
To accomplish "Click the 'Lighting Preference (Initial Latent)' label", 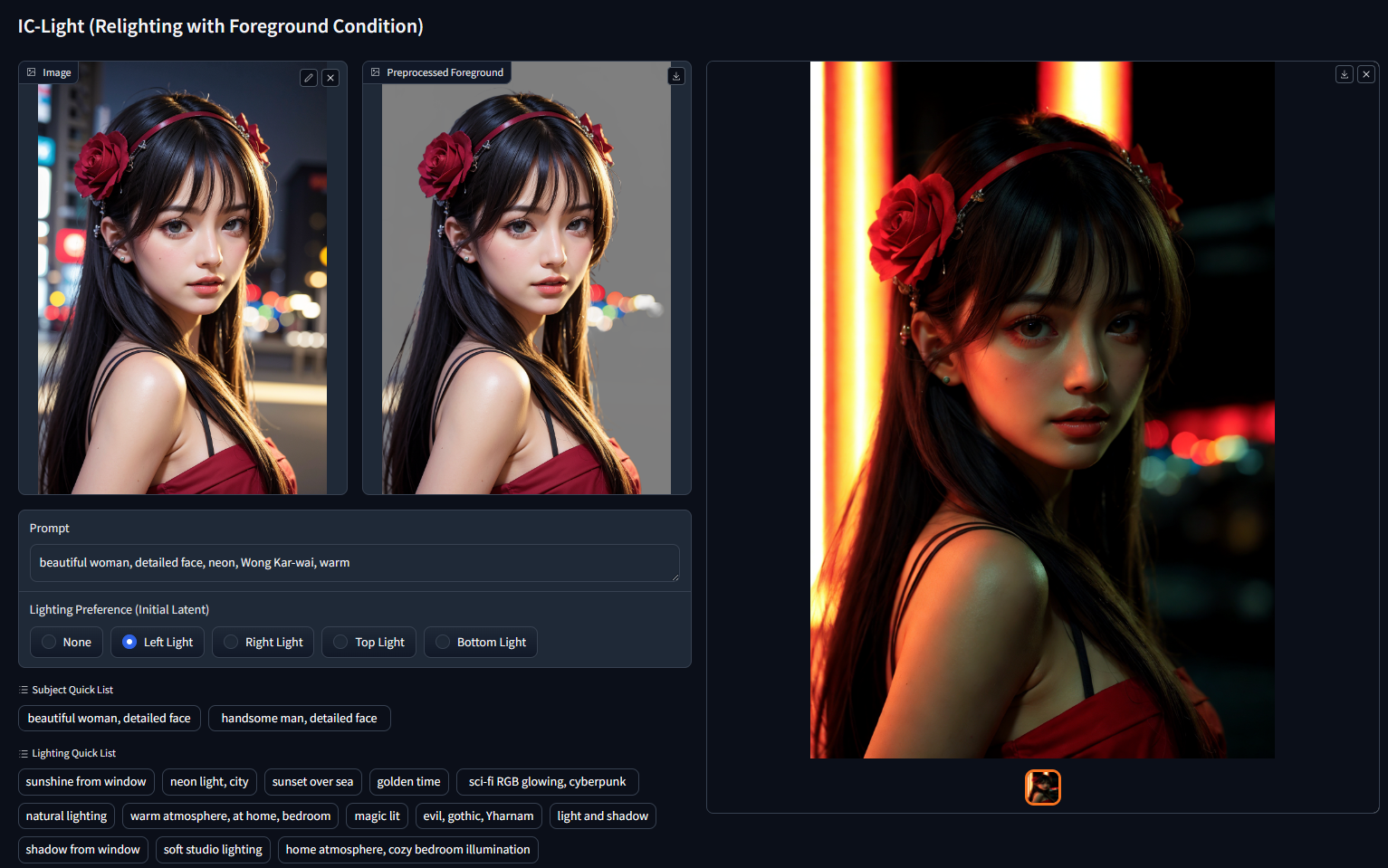I will pos(120,610).
